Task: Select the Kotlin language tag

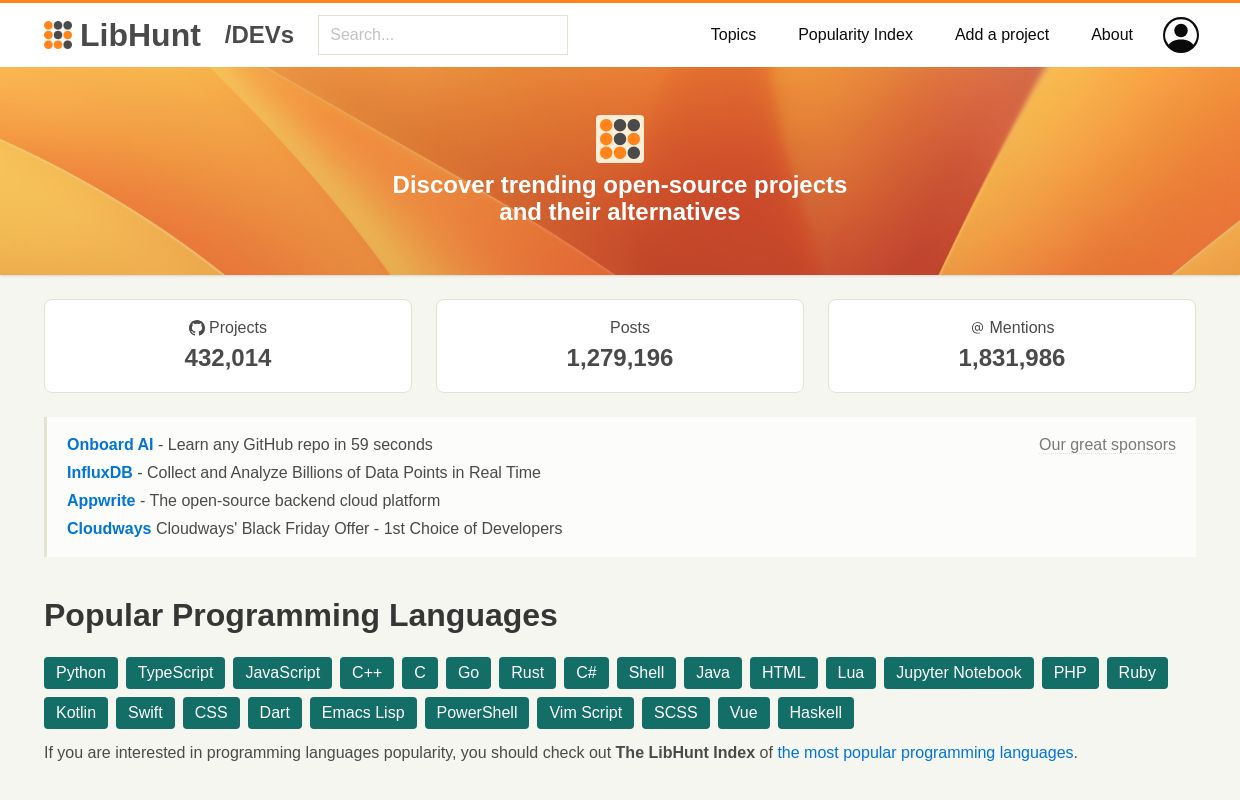Action: [x=76, y=713]
